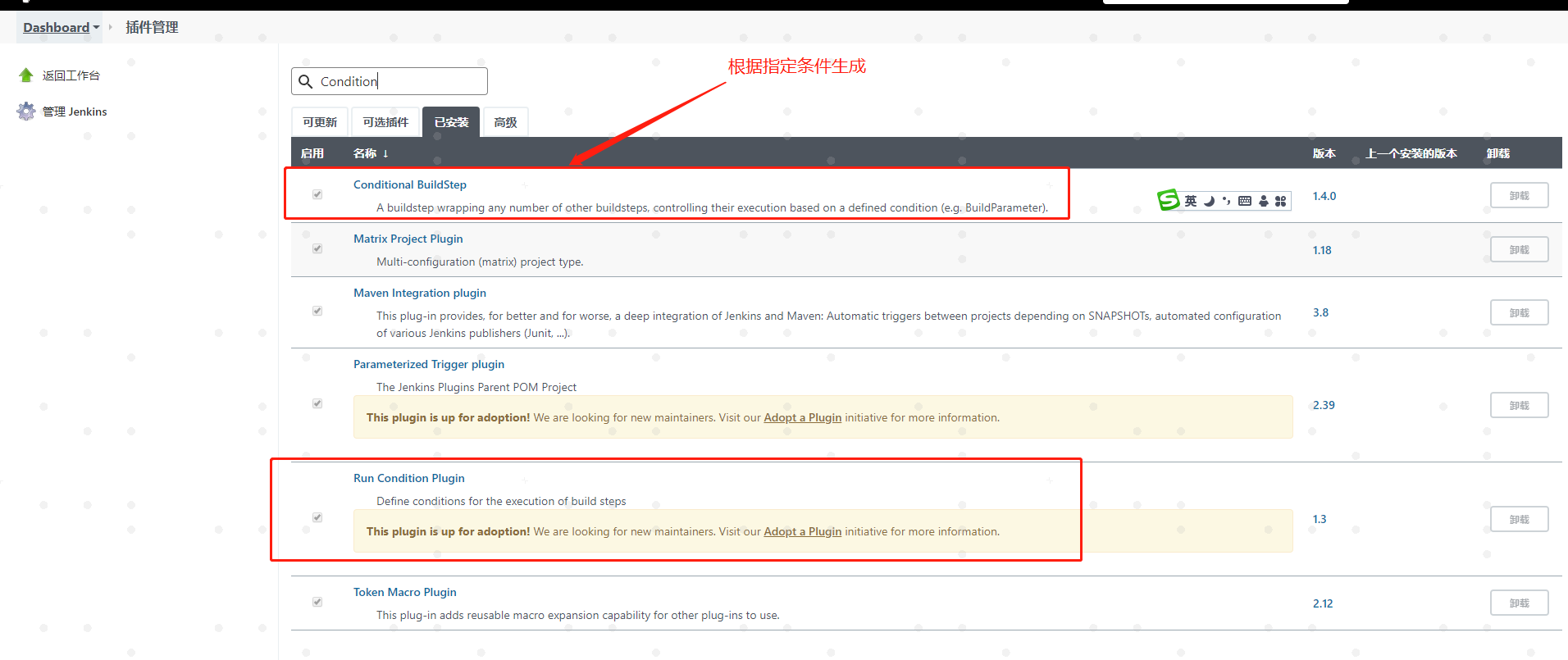The height and width of the screenshot is (660, 1568).
Task: Open the Dashboard breadcrumb dropdown arrow
Action: [x=96, y=27]
